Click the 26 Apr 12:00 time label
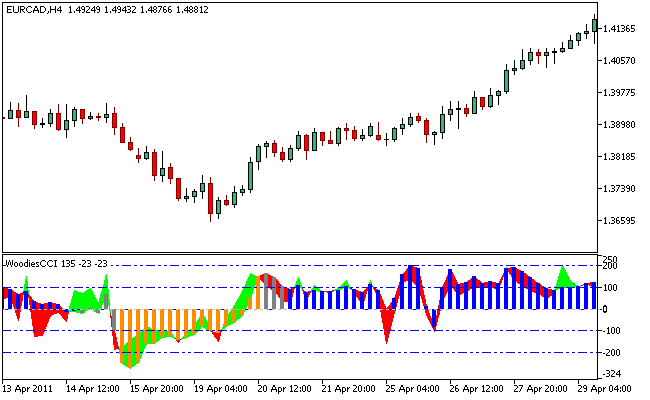The image size is (650, 400). pos(477,389)
